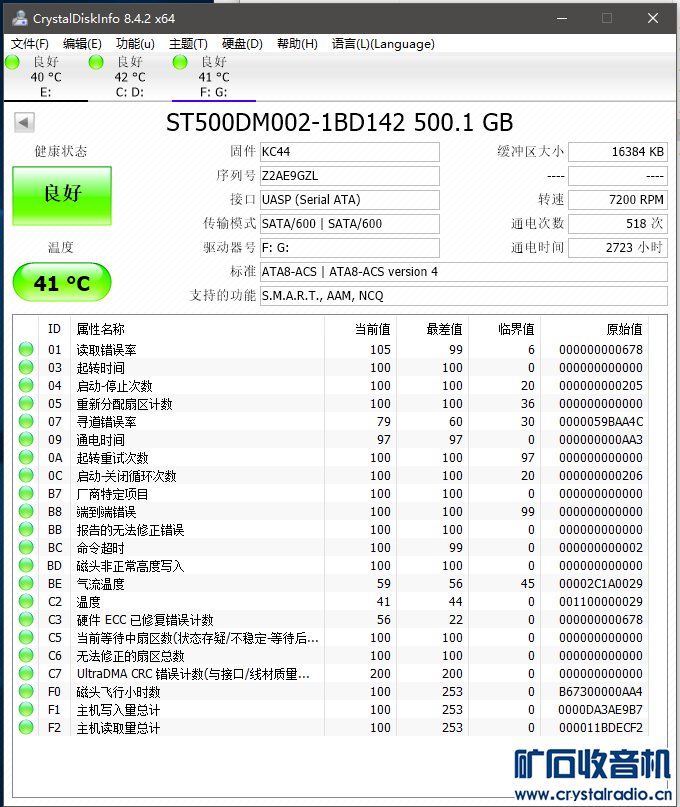This screenshot has width=680, height=807.
Task: Click rotation rate field 7200 RPM
Action: (618, 200)
